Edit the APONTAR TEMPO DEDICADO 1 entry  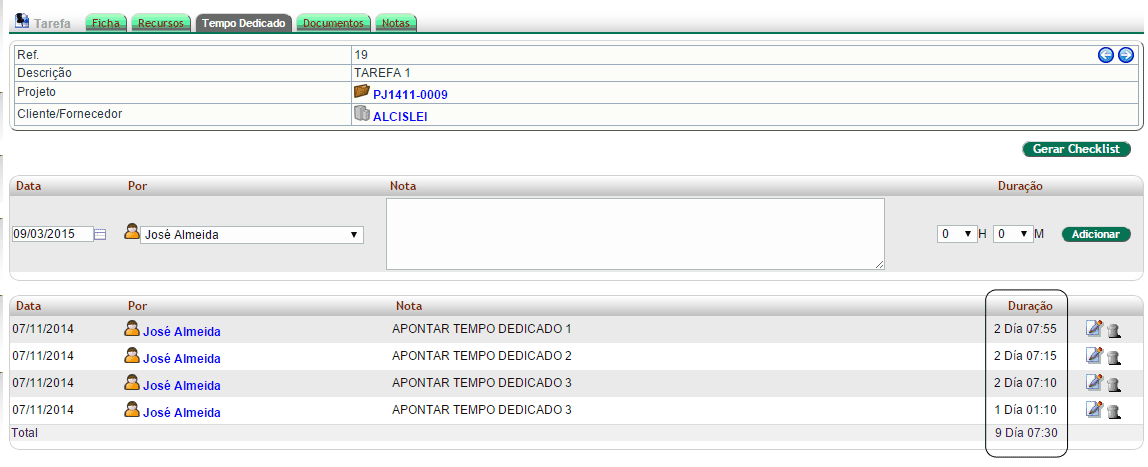tap(1094, 329)
